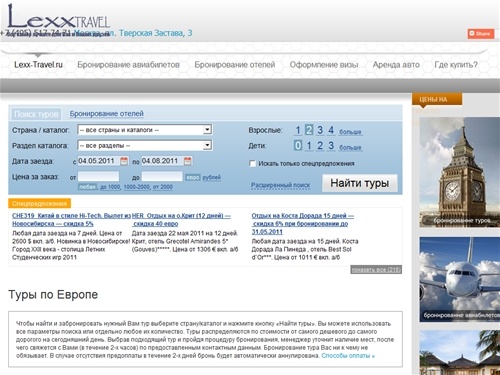The image size is (500, 375).
Task: Click the resort bungalow thumbnail
Action: pyautogui.click(x=460, y=353)
